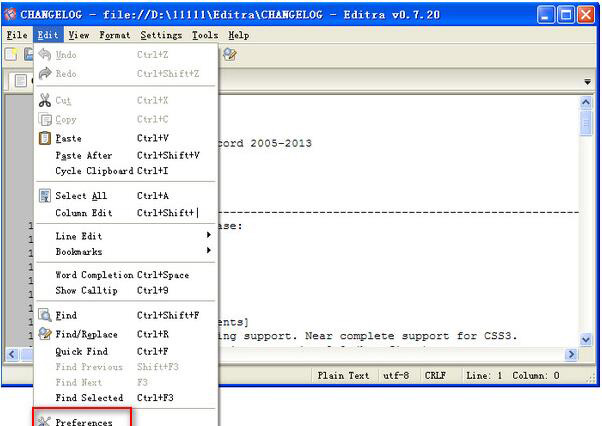This screenshot has height=426, width=602.
Task: Click the Find magnifier icon
Action: tap(45, 315)
